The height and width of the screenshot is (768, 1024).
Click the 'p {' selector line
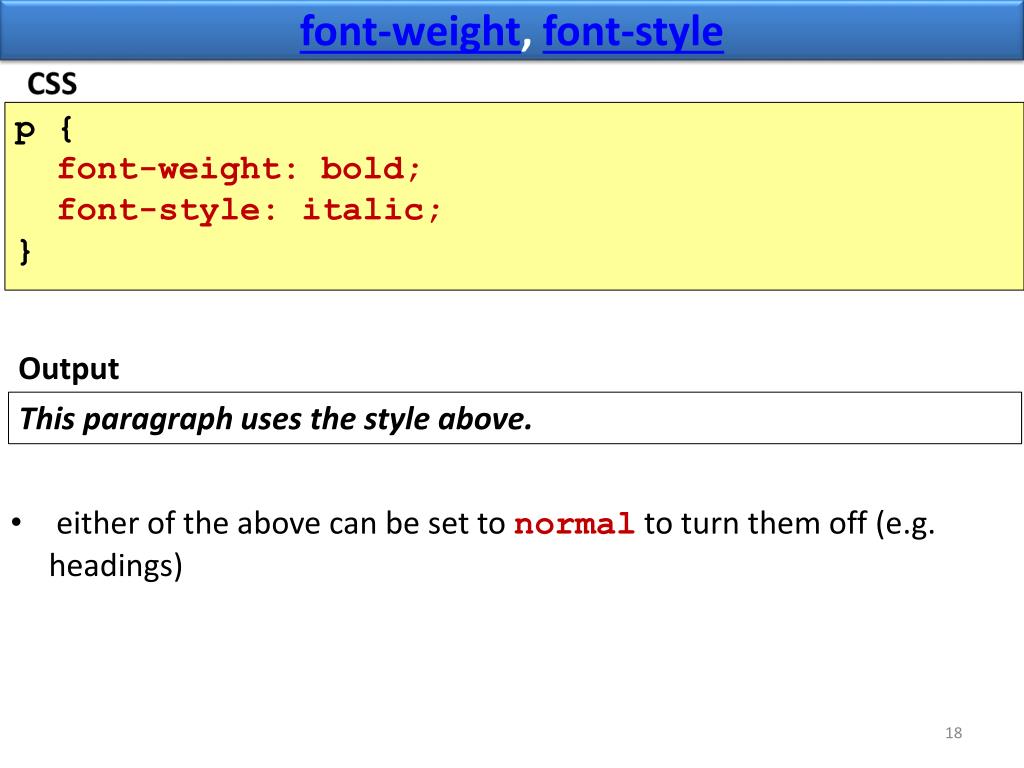point(44,129)
